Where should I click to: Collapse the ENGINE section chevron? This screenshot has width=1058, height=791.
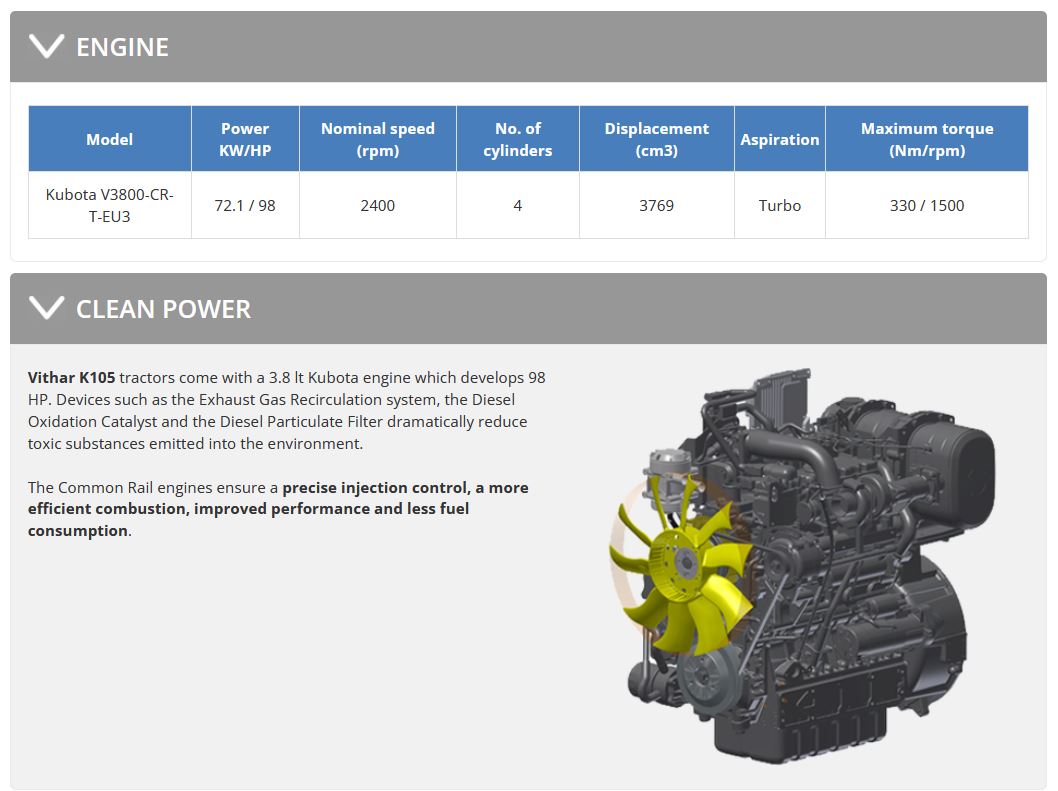[46, 47]
